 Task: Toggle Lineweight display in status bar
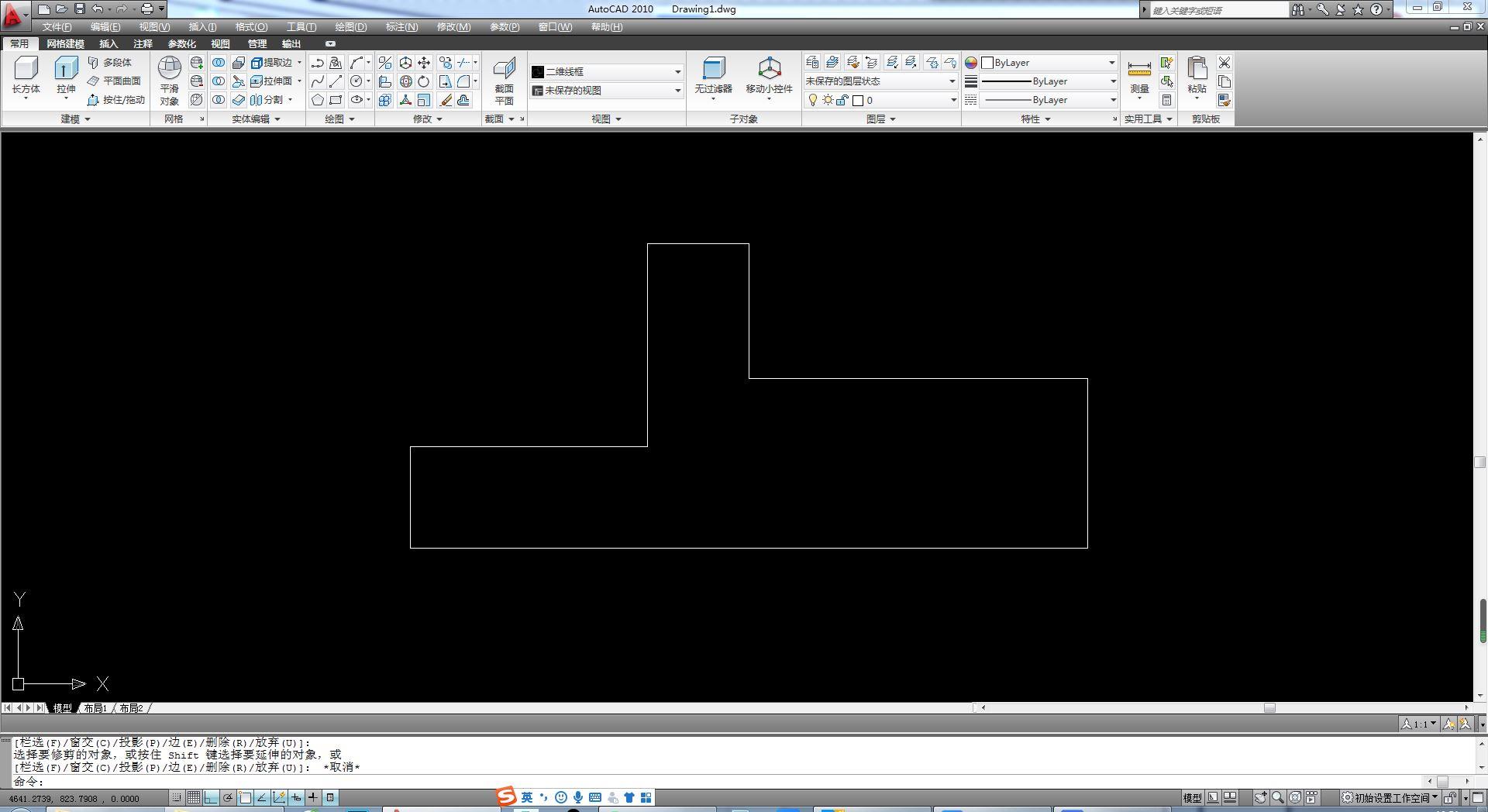(x=313, y=797)
